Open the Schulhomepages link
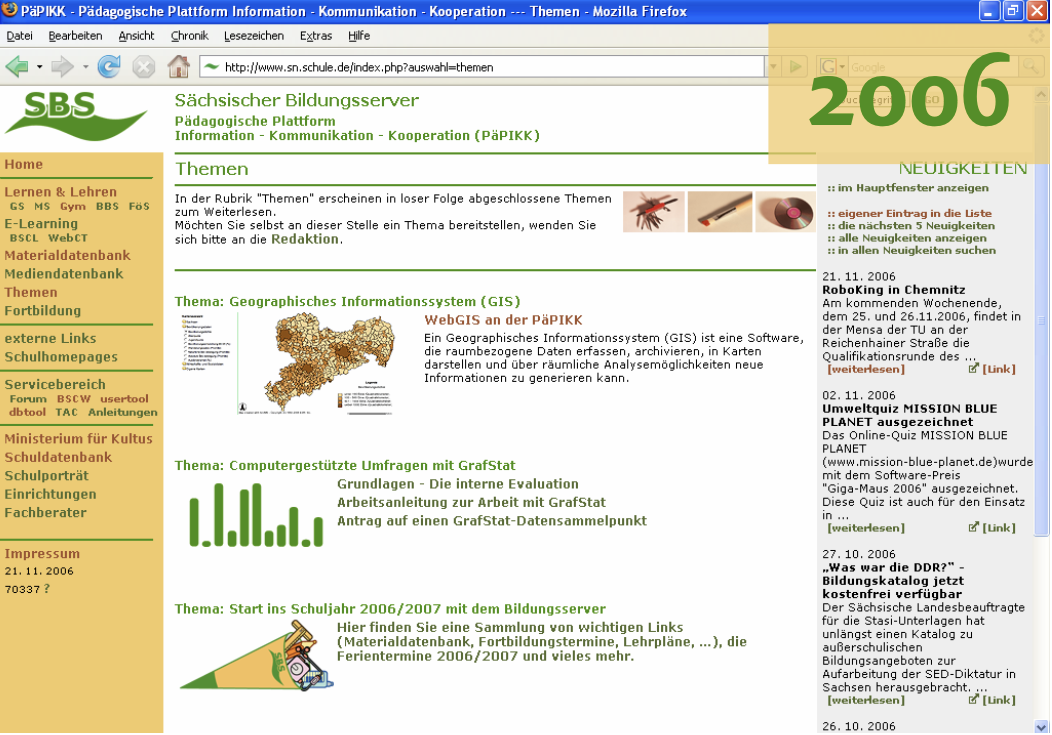 [61, 357]
